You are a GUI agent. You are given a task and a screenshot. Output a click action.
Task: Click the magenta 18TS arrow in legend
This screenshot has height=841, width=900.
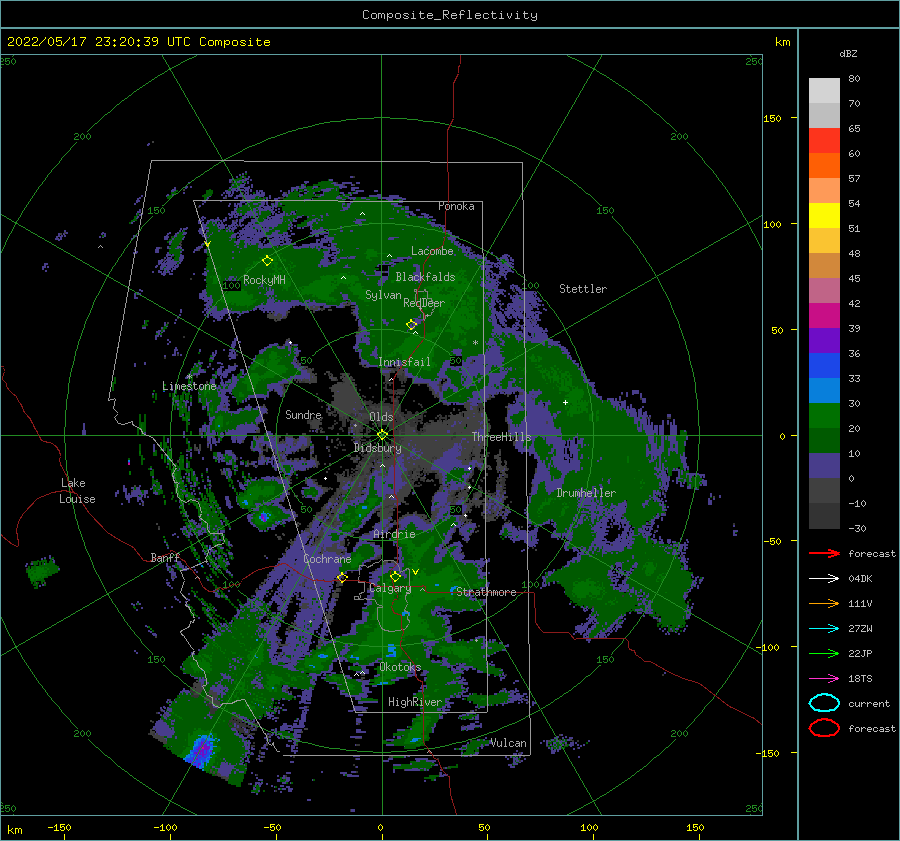tap(824, 679)
